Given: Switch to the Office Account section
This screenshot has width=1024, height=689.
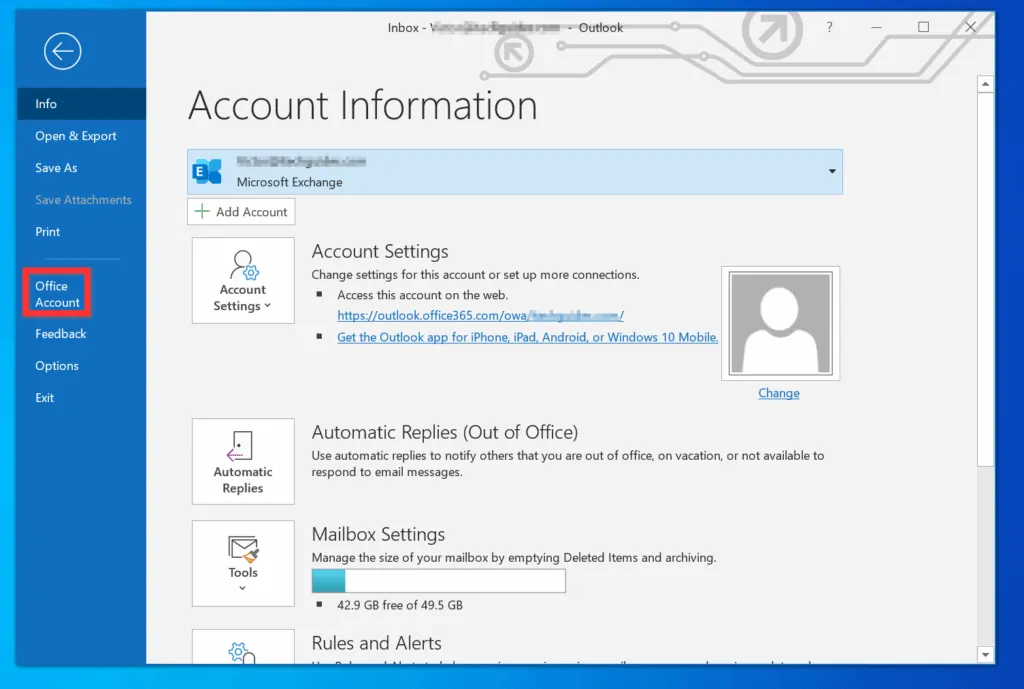Looking at the screenshot, I should tap(56, 292).
